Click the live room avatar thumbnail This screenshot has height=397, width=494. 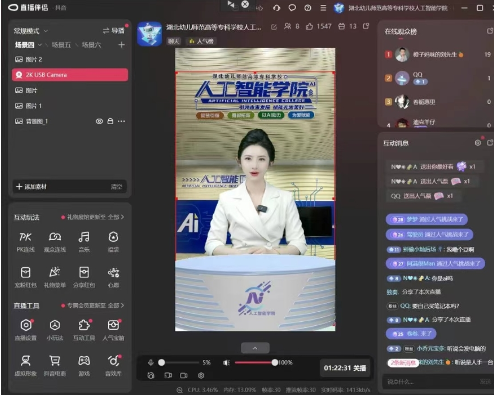coord(149,34)
